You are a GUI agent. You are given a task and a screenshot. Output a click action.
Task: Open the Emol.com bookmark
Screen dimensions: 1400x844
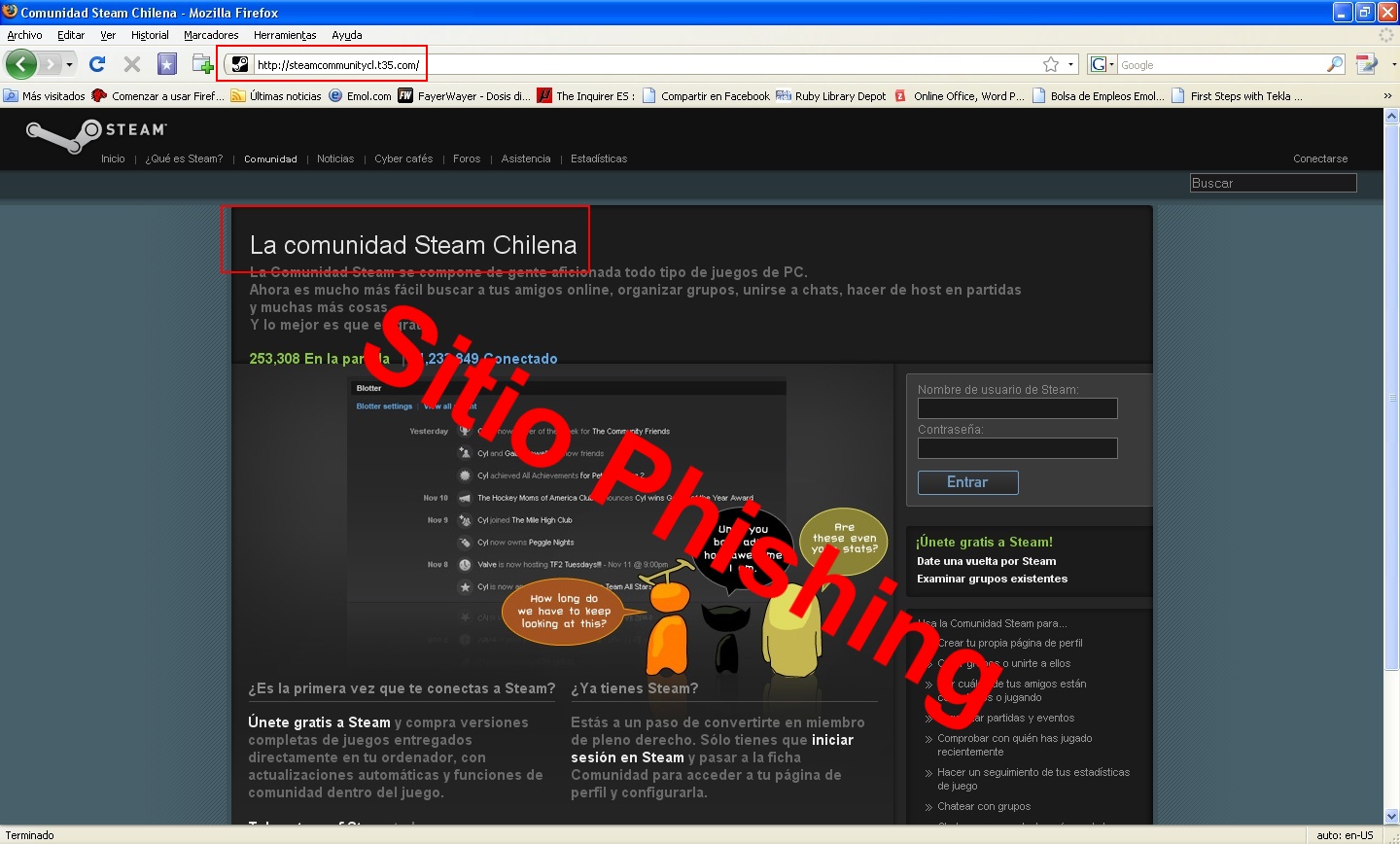tap(360, 96)
